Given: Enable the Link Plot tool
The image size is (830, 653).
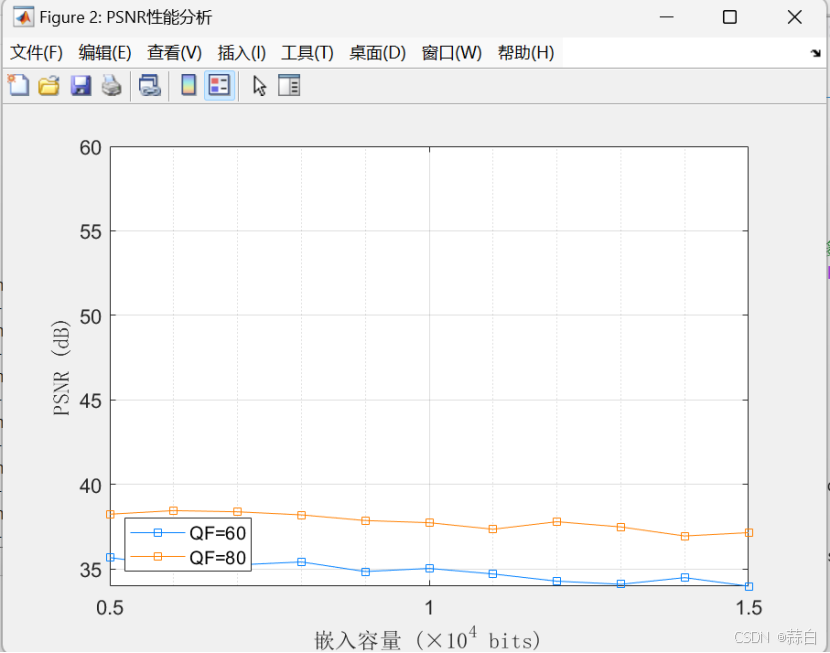Looking at the screenshot, I should [x=150, y=85].
